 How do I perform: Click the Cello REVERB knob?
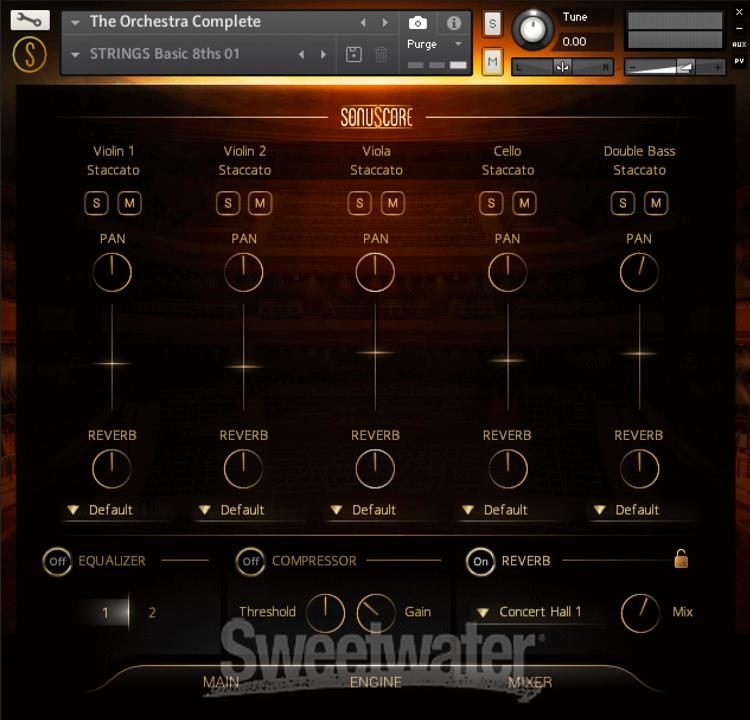click(x=508, y=468)
